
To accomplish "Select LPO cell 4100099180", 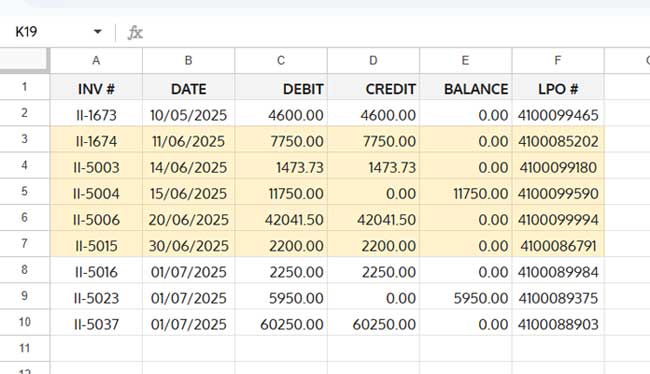I will click(558, 166).
